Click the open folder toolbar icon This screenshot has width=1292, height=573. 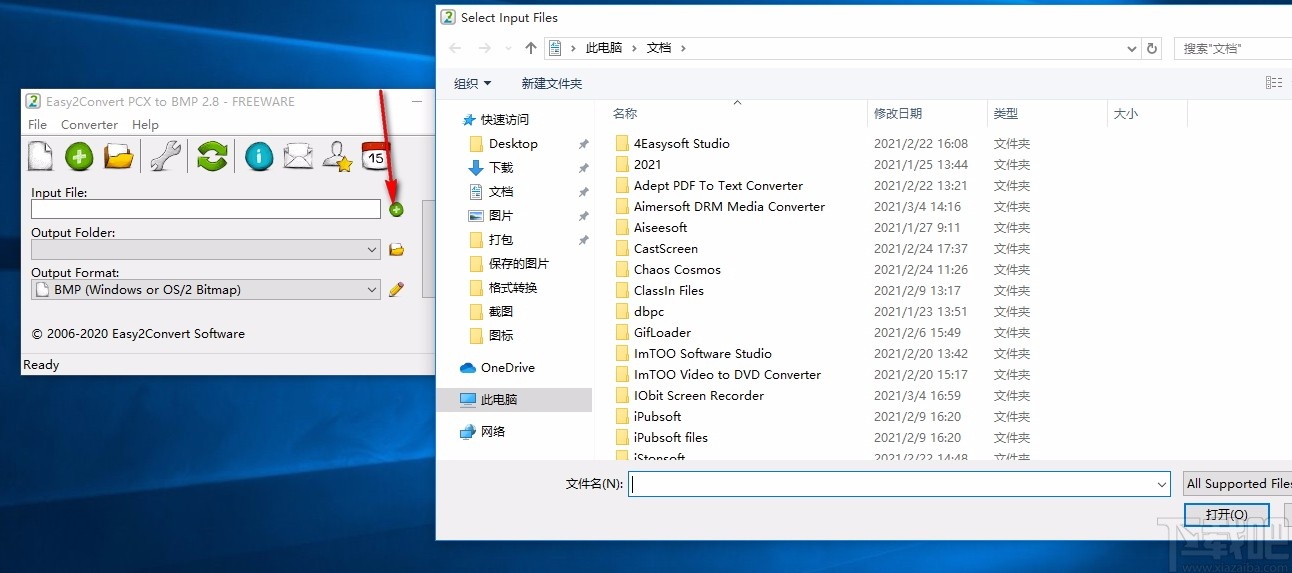(119, 156)
